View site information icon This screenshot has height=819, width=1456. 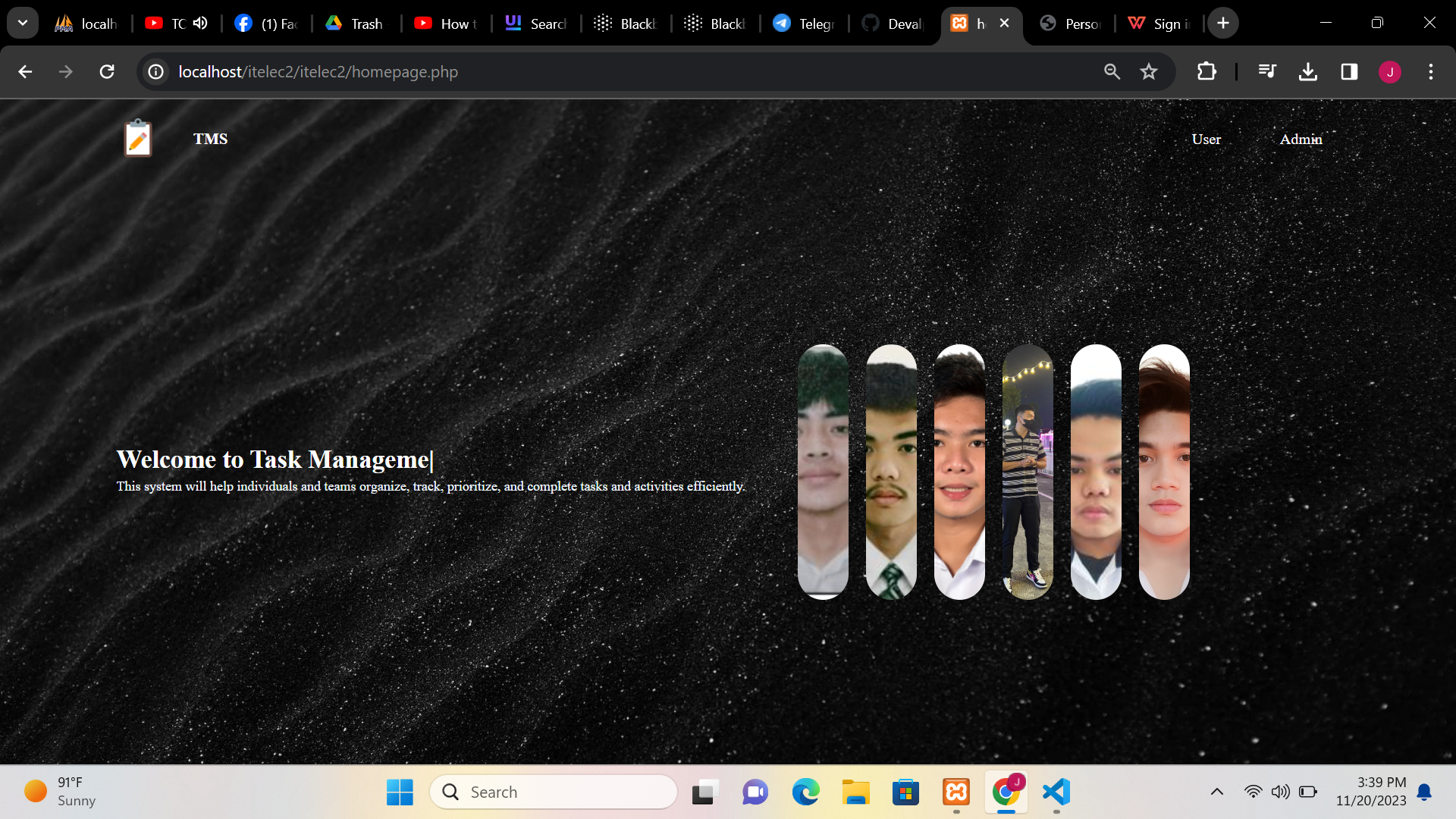pos(156,72)
